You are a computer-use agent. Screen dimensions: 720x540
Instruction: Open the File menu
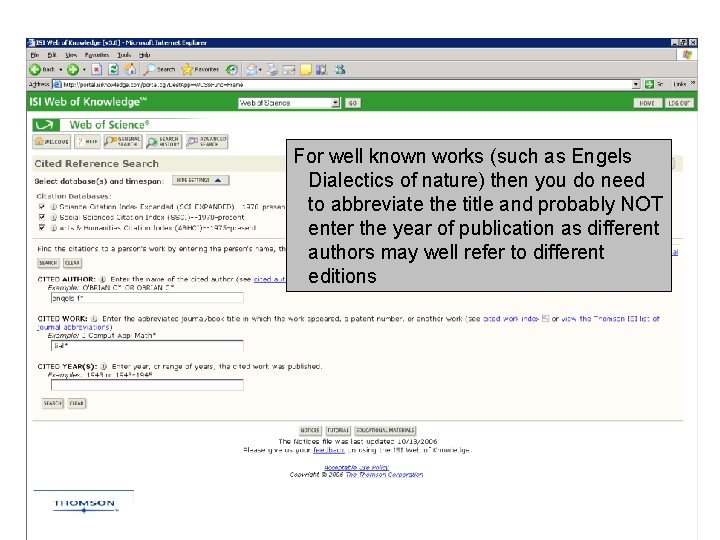coord(35,55)
